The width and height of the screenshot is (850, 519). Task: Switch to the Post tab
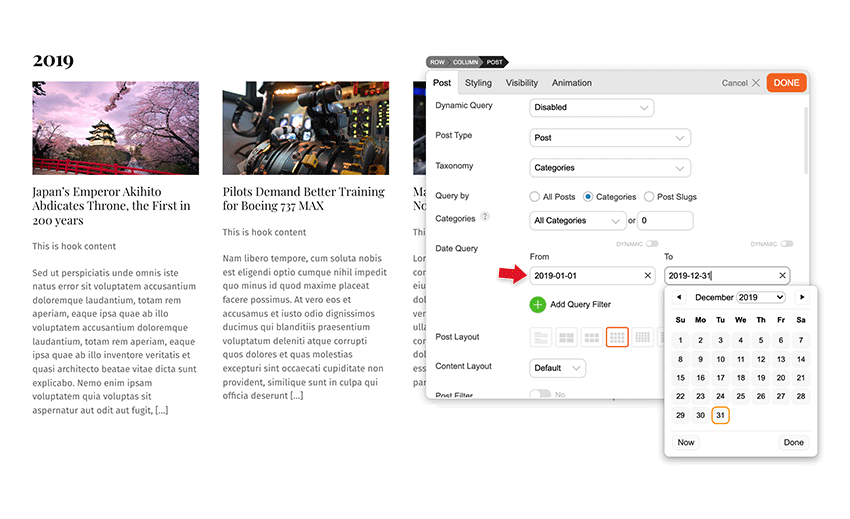[442, 83]
